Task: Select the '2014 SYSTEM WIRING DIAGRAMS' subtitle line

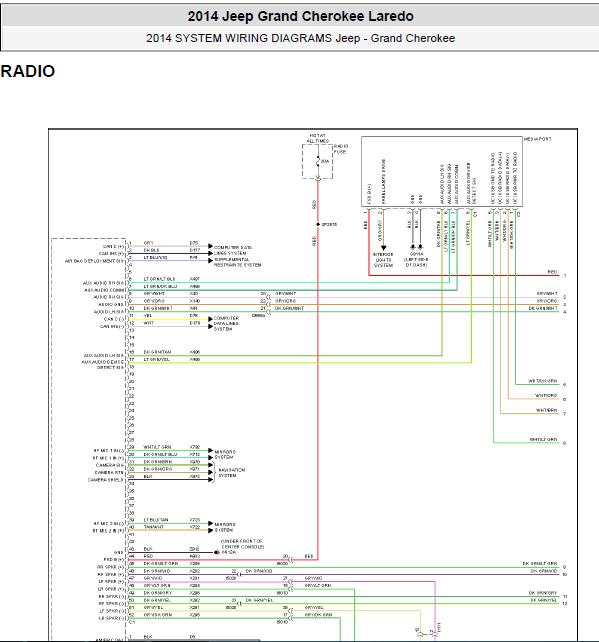Action: coord(301,38)
